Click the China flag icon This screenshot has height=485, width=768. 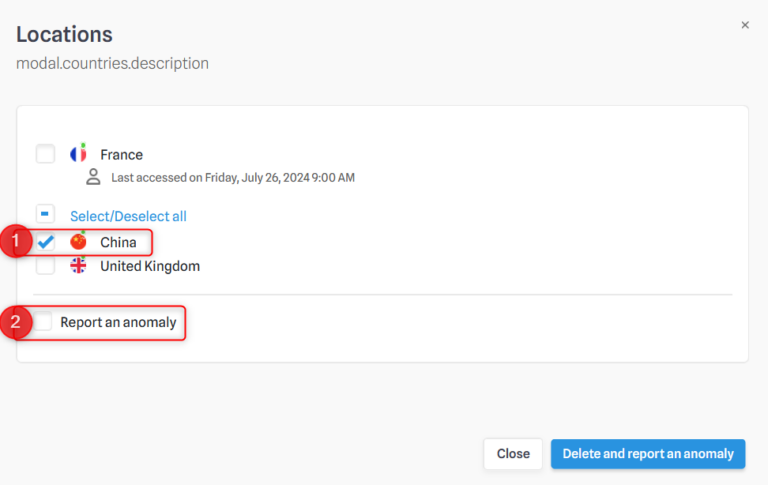(x=78, y=242)
